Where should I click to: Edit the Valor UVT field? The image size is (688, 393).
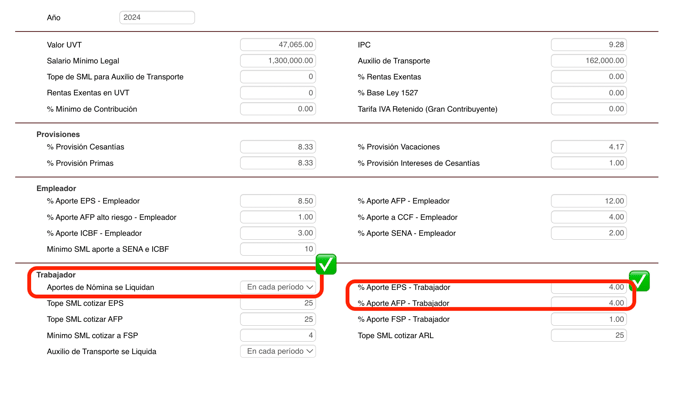point(278,45)
